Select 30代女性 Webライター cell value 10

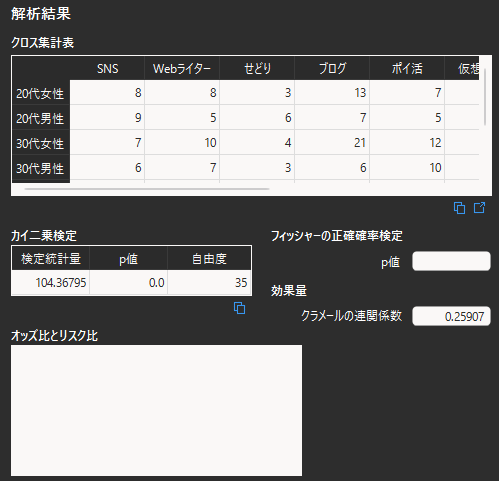tap(182, 143)
